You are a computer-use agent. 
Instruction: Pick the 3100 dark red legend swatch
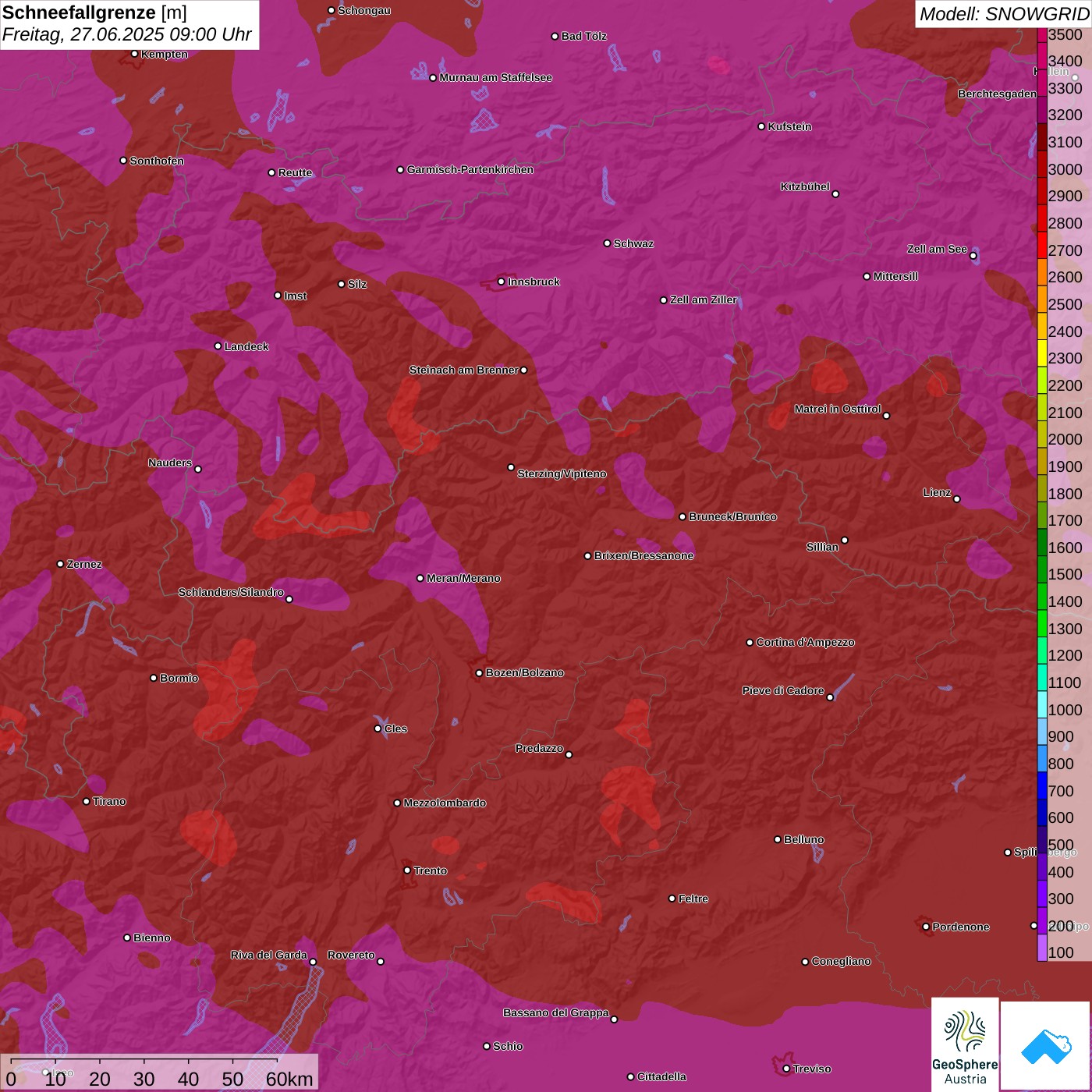click(1042, 136)
